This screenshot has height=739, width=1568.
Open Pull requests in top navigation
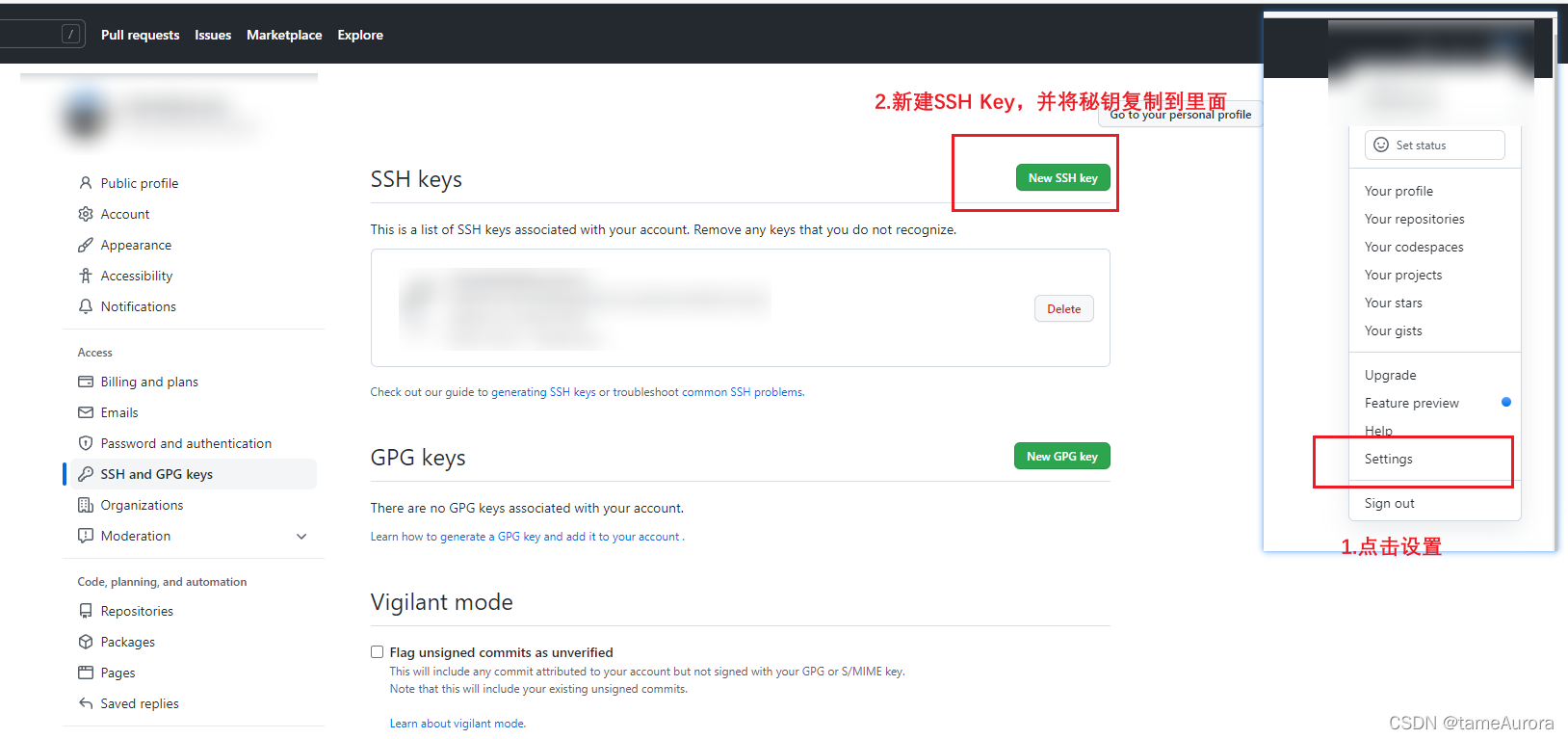point(140,35)
